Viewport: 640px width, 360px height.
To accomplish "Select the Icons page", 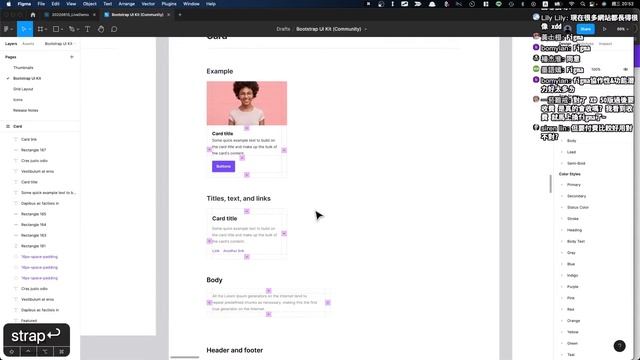I will point(18,100).
